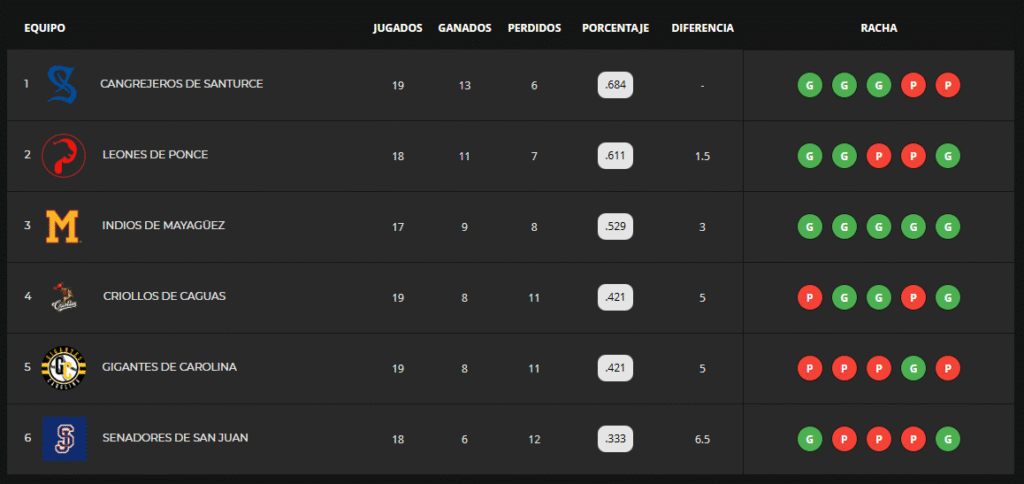Click Santurce's first green G streak badge

click(809, 86)
